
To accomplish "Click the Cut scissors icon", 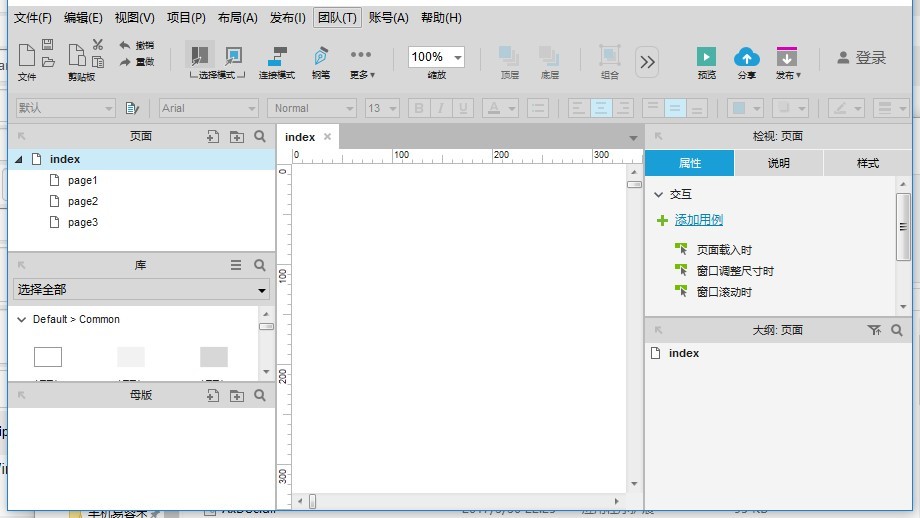I will tap(97, 44).
